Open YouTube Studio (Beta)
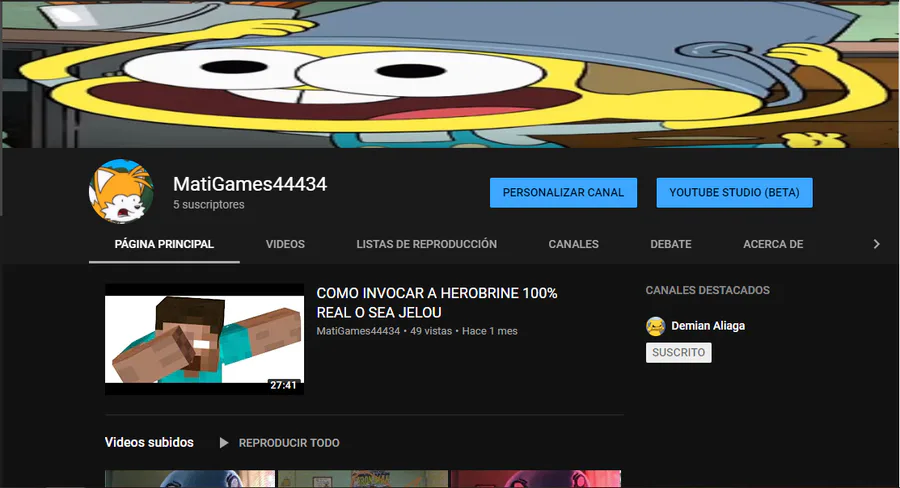 pos(734,192)
